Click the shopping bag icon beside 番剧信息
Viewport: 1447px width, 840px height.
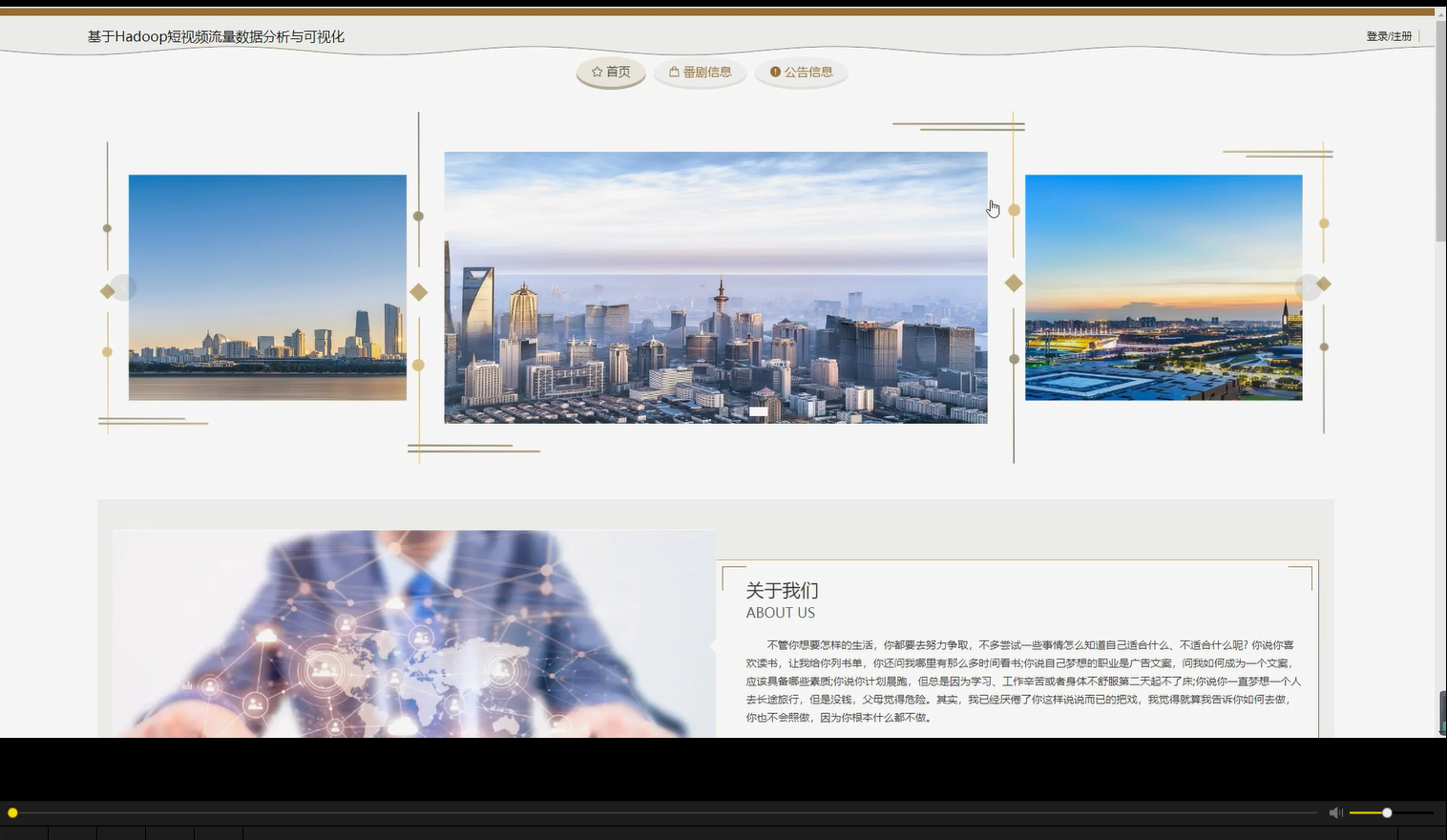672,71
